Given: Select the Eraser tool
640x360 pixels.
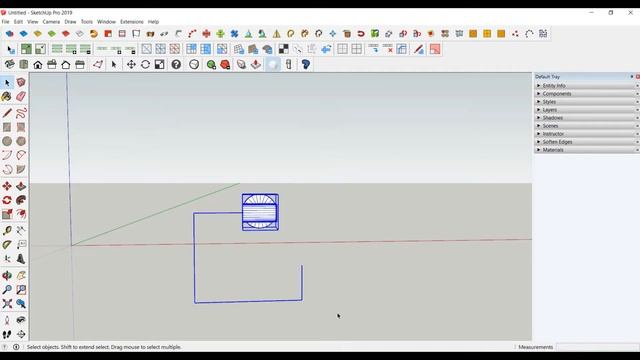Looking at the screenshot, I should coord(21,96).
